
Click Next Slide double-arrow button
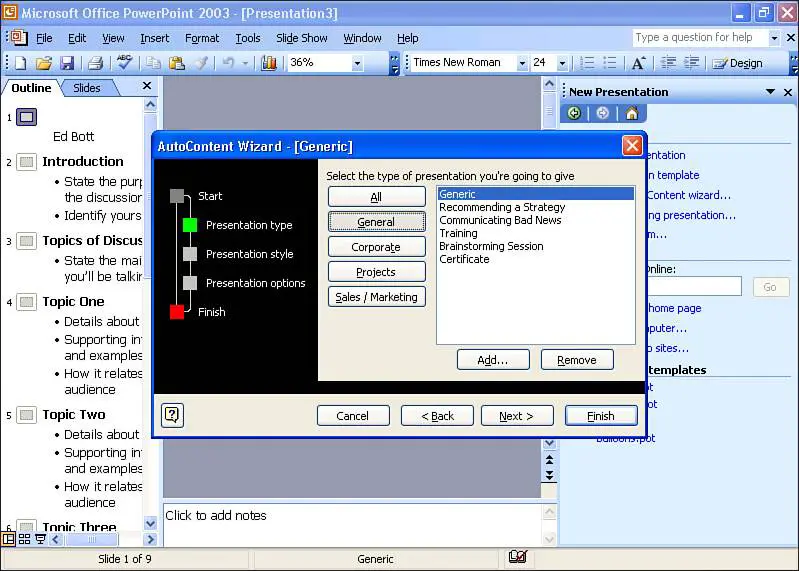point(549,475)
